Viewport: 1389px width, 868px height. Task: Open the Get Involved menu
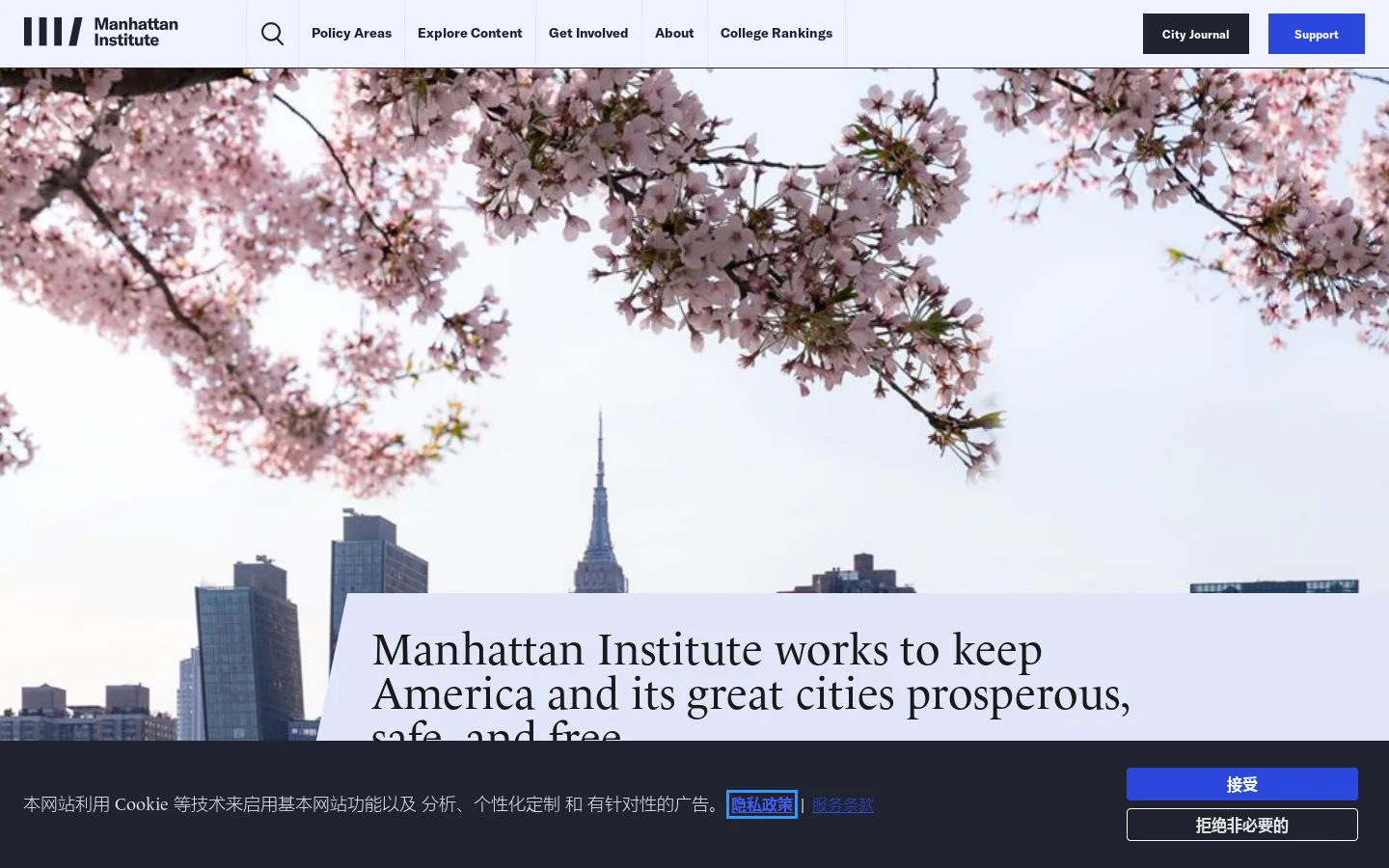588,33
